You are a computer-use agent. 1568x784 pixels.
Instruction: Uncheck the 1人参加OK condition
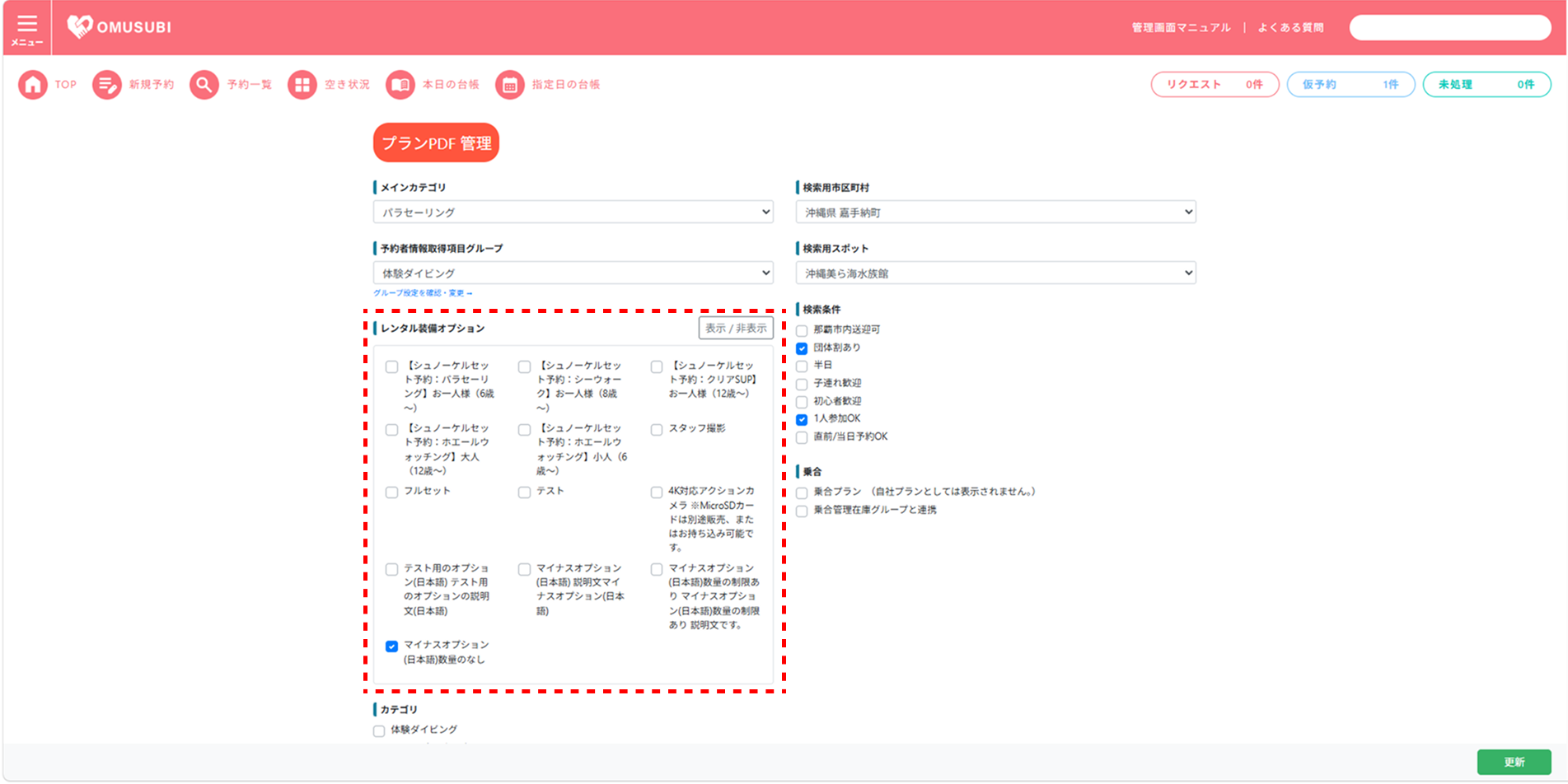[802, 420]
